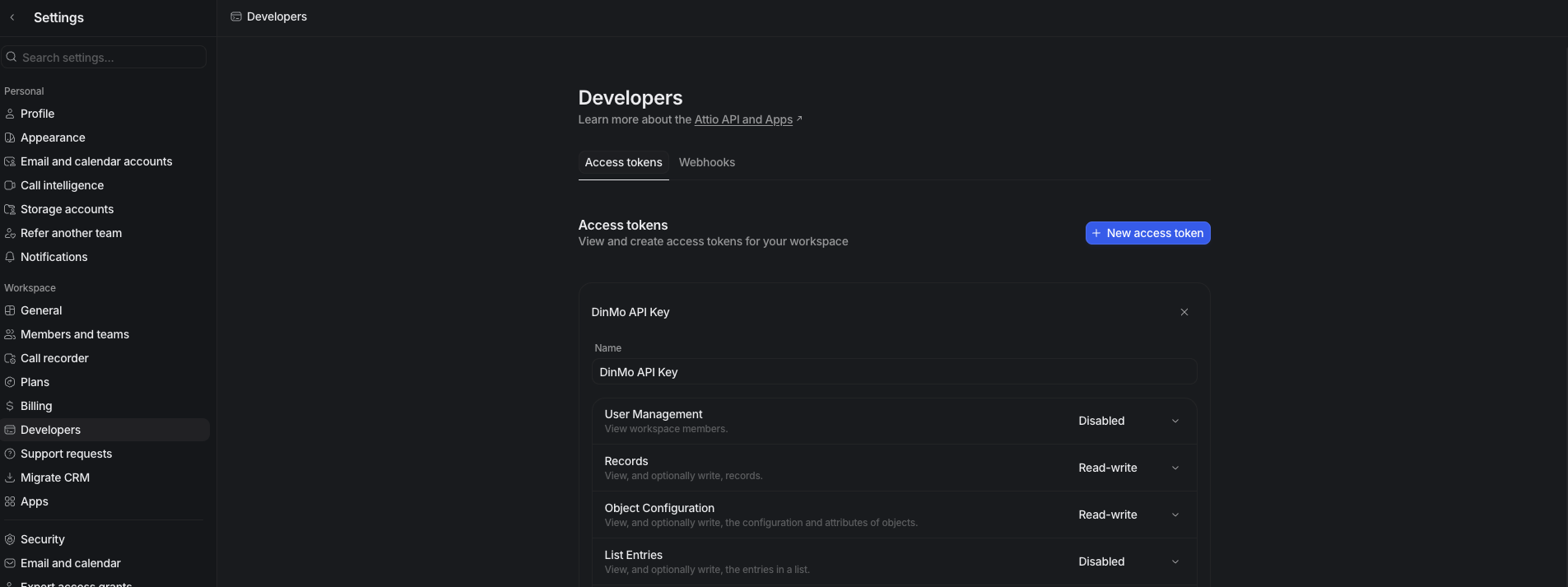Create a New access token
Viewport: 1568px width, 587px height.
(x=1147, y=233)
